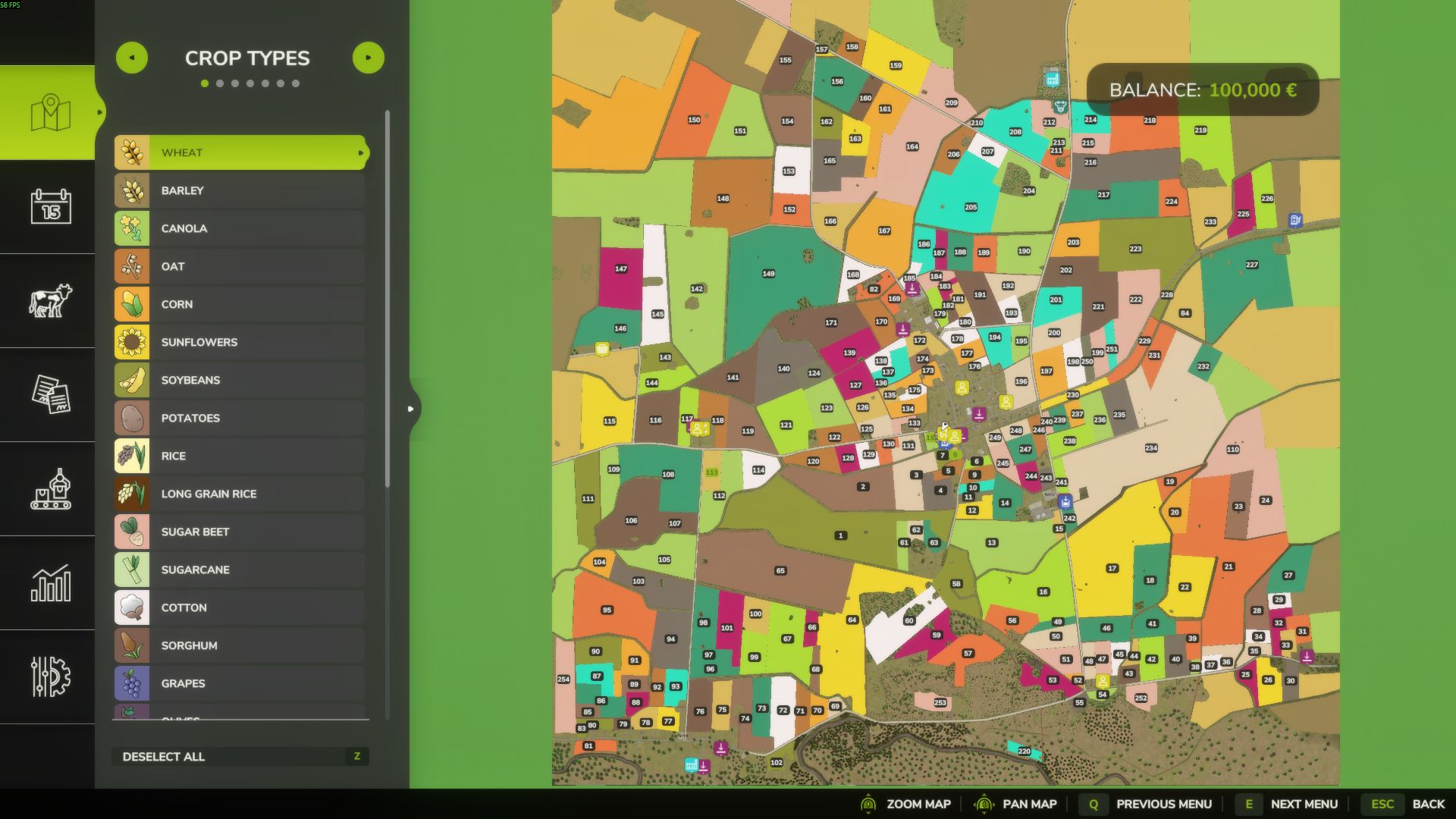Click the blue fuel station map marker
1456x819 pixels.
click(1295, 220)
